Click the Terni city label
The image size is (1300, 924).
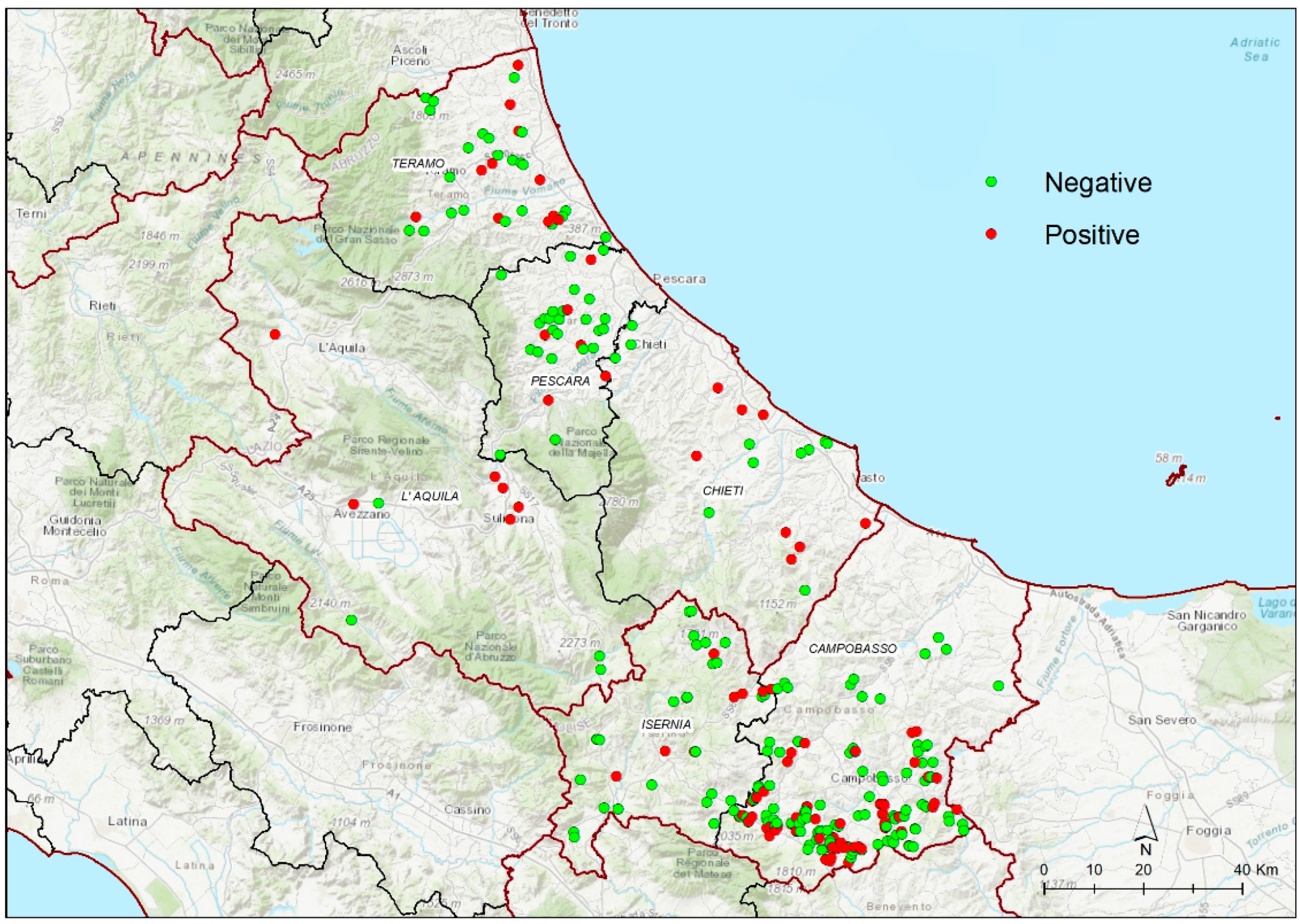click(x=31, y=213)
